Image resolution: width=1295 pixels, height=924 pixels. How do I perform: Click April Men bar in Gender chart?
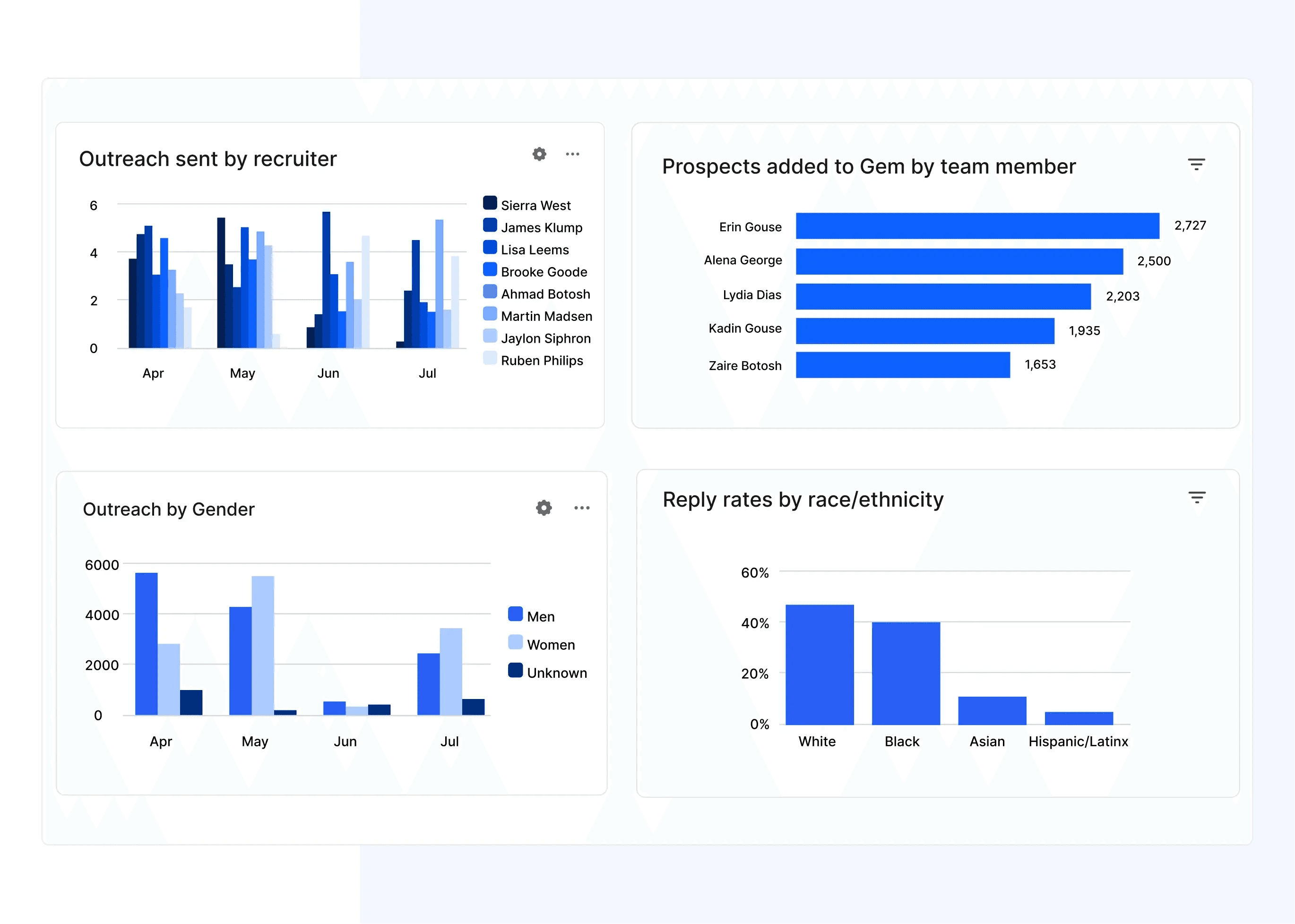pos(146,644)
